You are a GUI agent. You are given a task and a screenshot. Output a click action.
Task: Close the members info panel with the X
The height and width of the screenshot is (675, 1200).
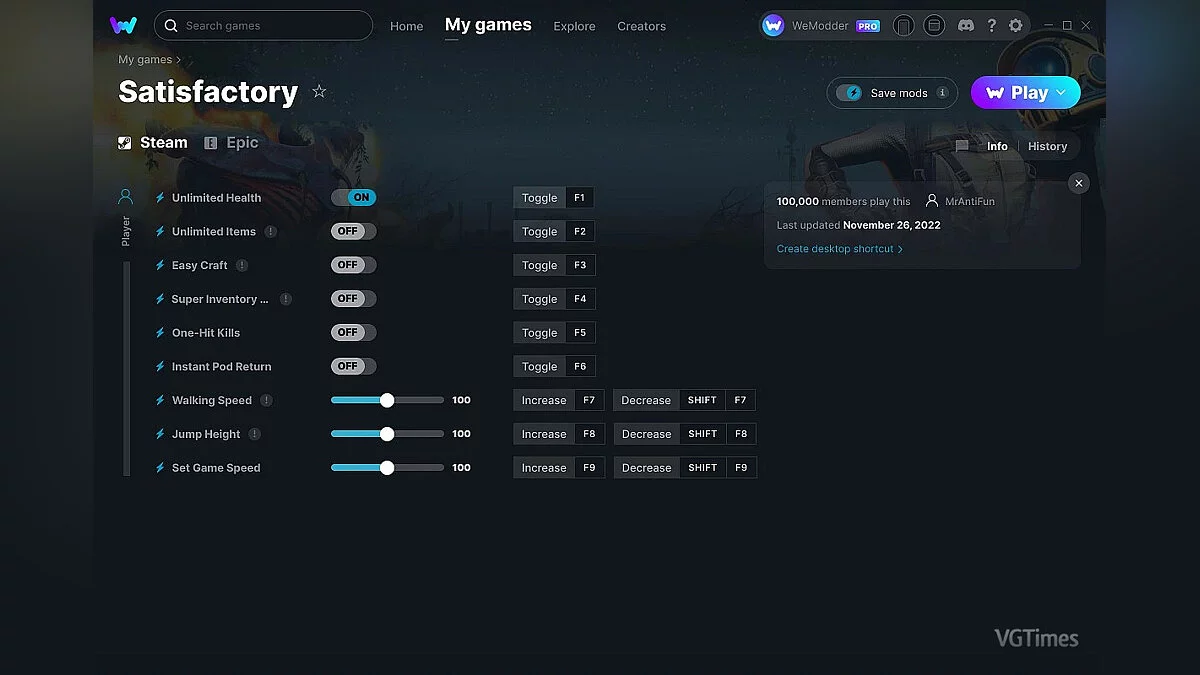[x=1078, y=183]
